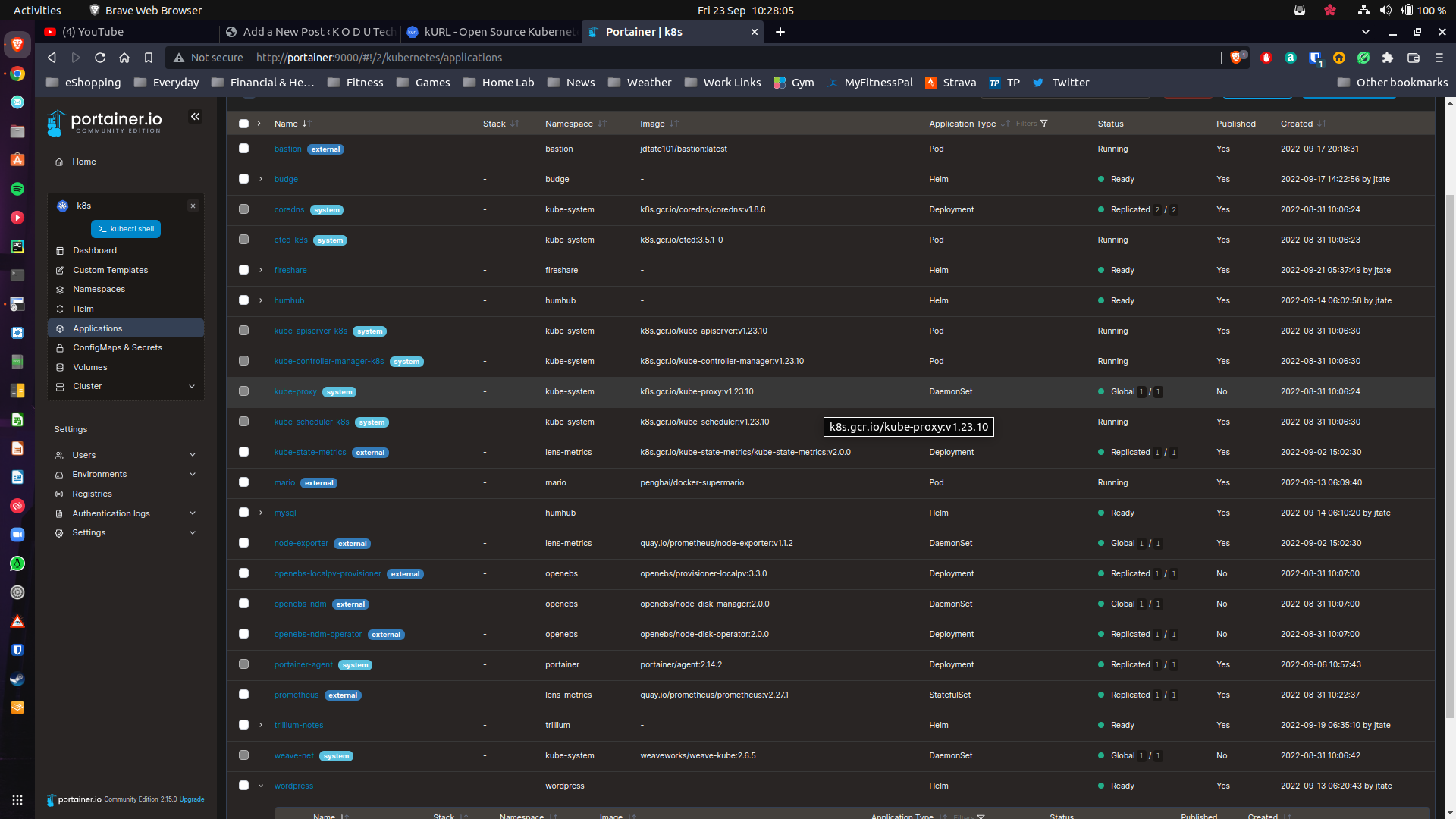This screenshot has height=819, width=1456.
Task: Click the browser reload icon
Action: (x=100, y=58)
